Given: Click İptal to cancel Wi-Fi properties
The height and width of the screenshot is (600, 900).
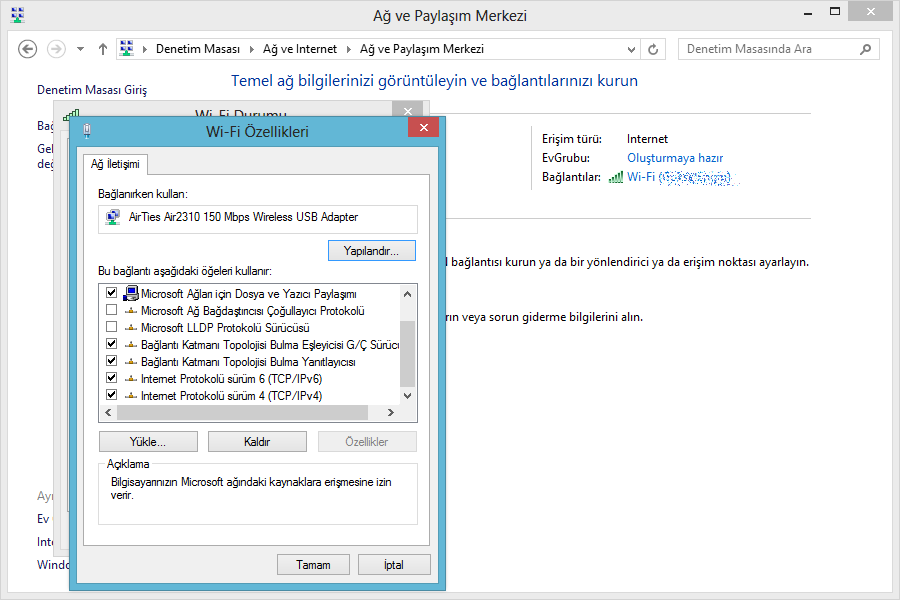Looking at the screenshot, I should click(394, 565).
